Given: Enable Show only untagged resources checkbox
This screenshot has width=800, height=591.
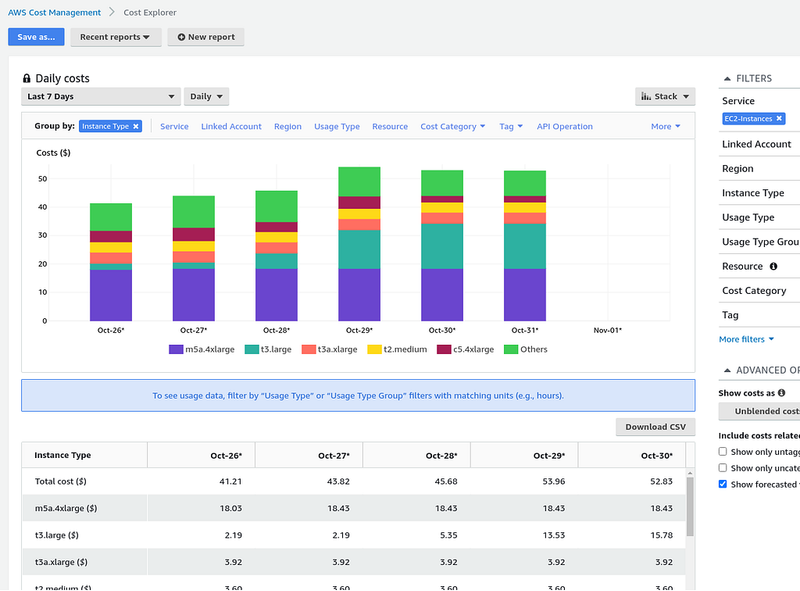Looking at the screenshot, I should click(723, 451).
